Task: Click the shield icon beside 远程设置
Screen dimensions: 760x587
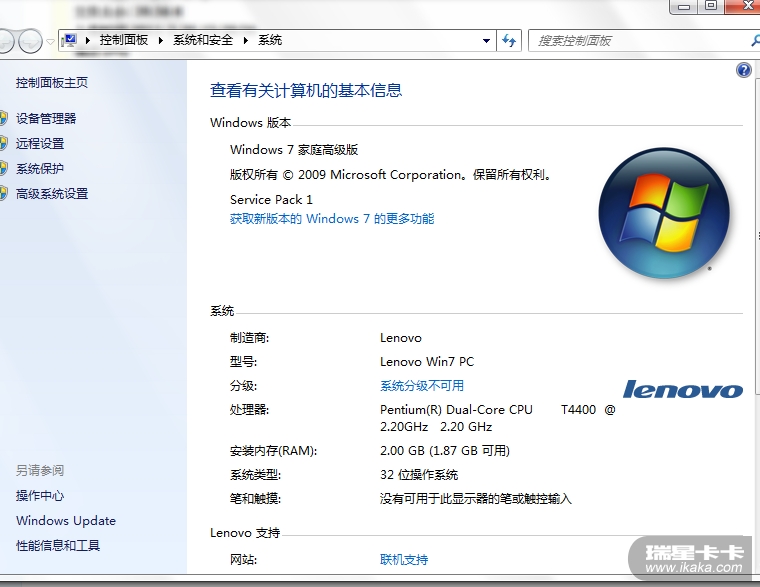Action: (x=3, y=143)
